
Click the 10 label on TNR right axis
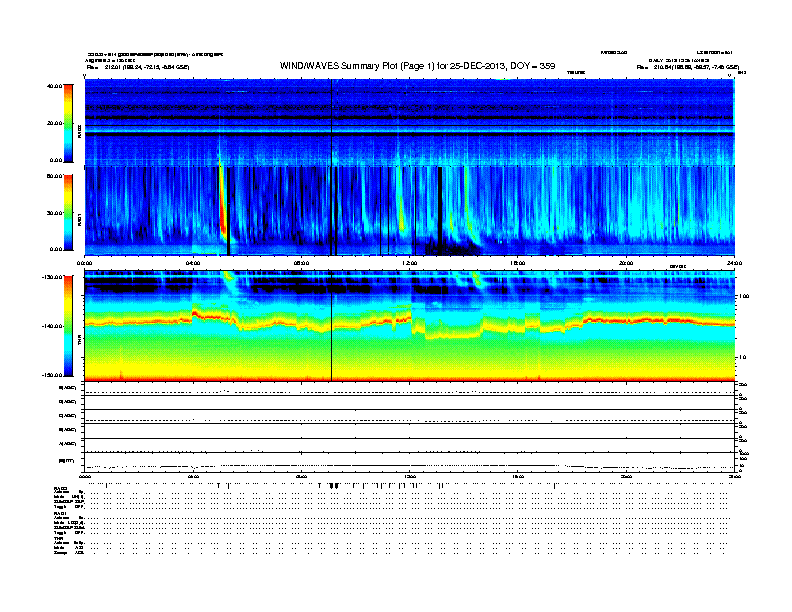point(742,358)
